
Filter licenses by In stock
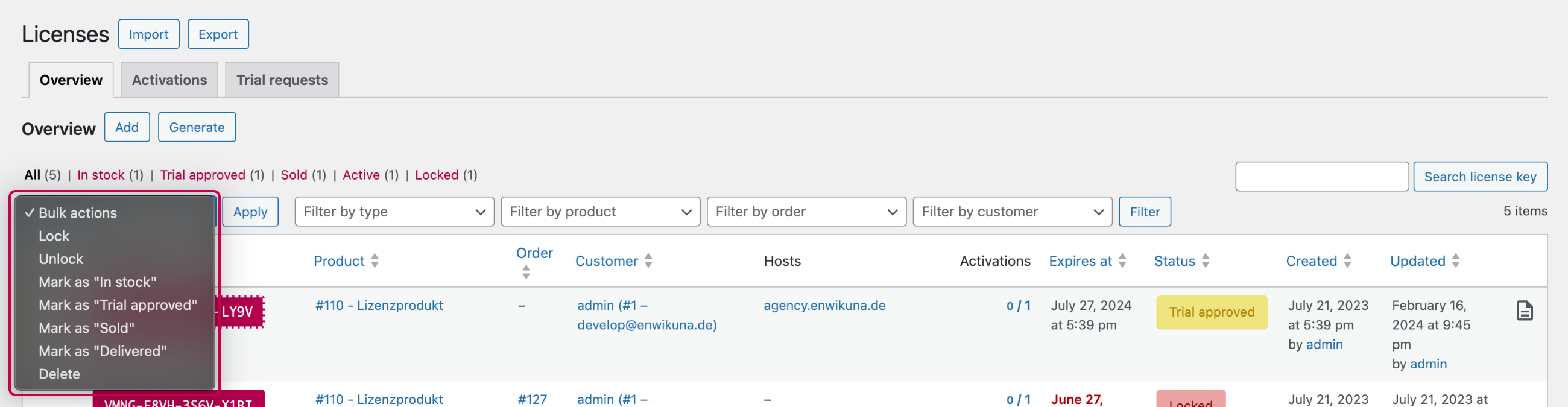[101, 175]
